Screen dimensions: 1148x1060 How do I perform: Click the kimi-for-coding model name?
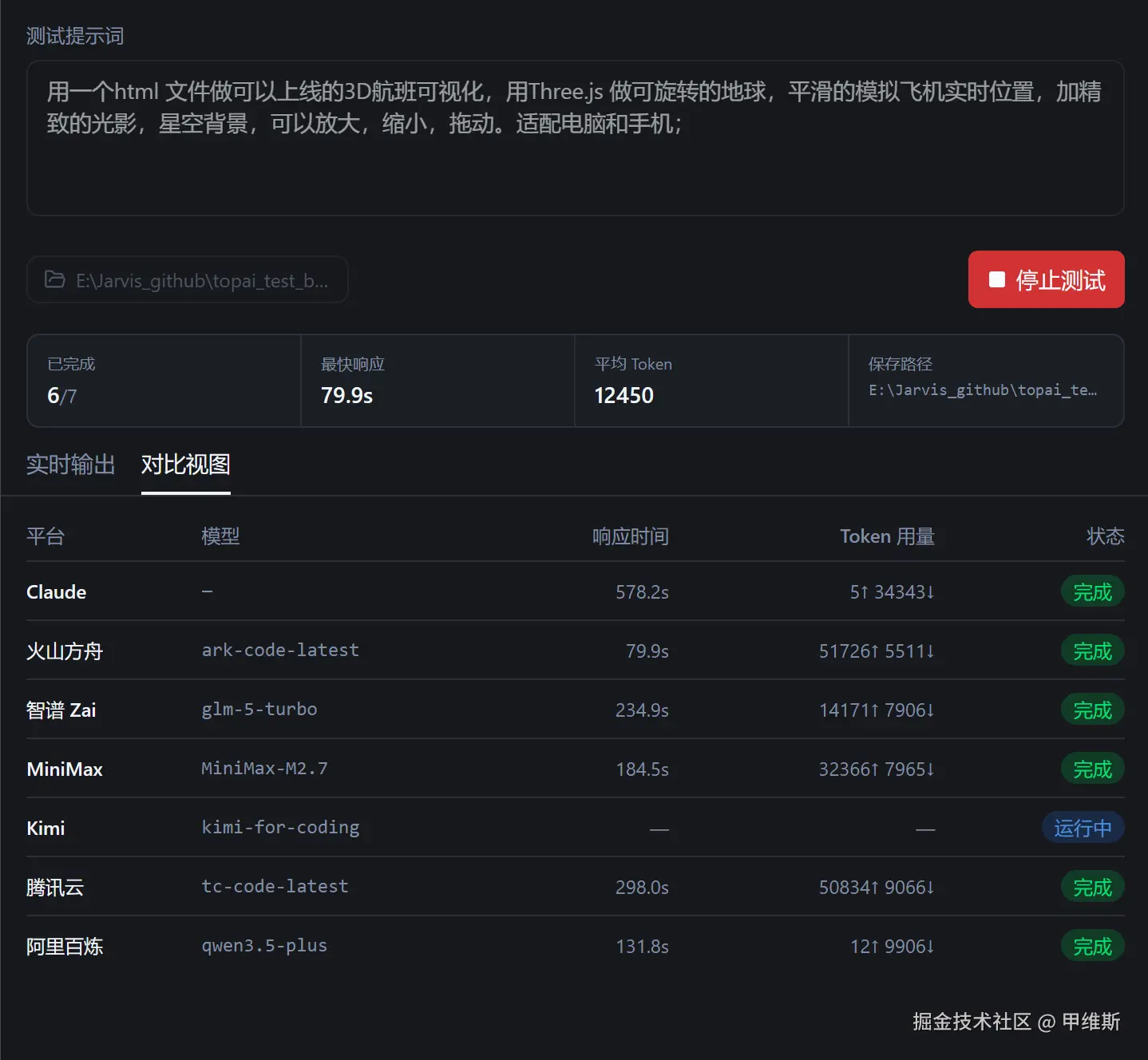[280, 828]
